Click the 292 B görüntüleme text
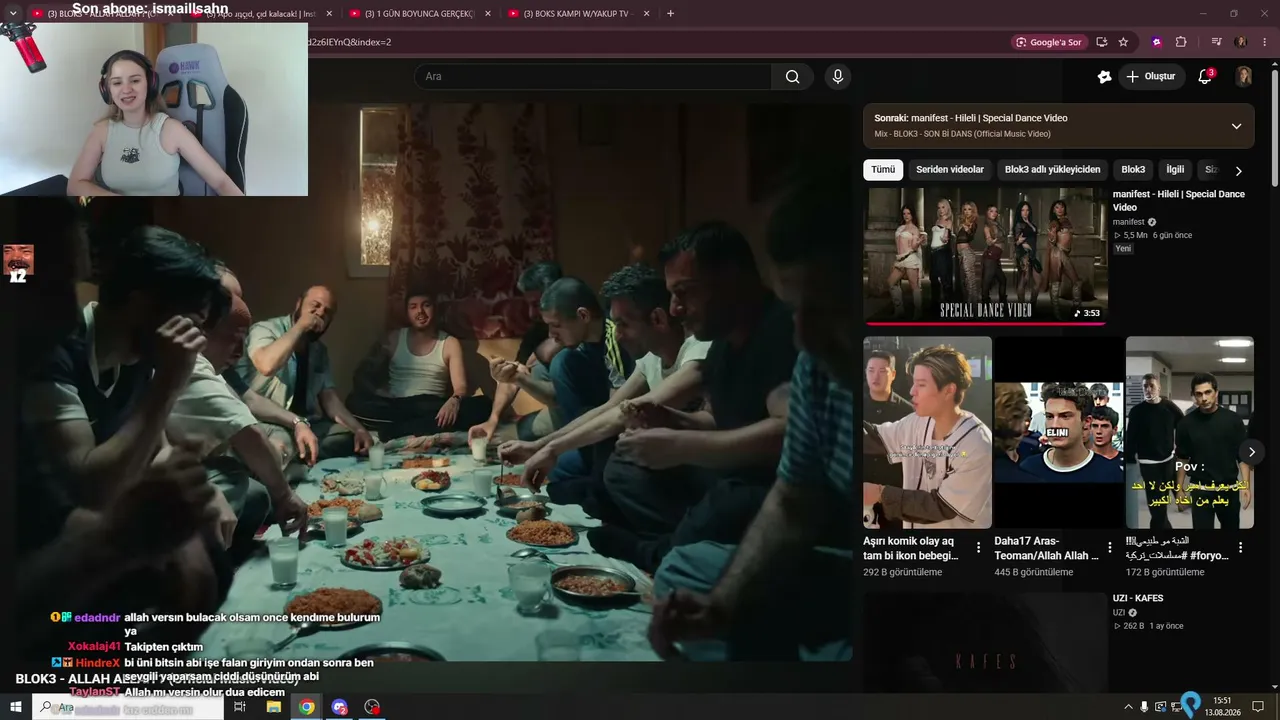Image resolution: width=1280 pixels, height=720 pixels. 903,572
